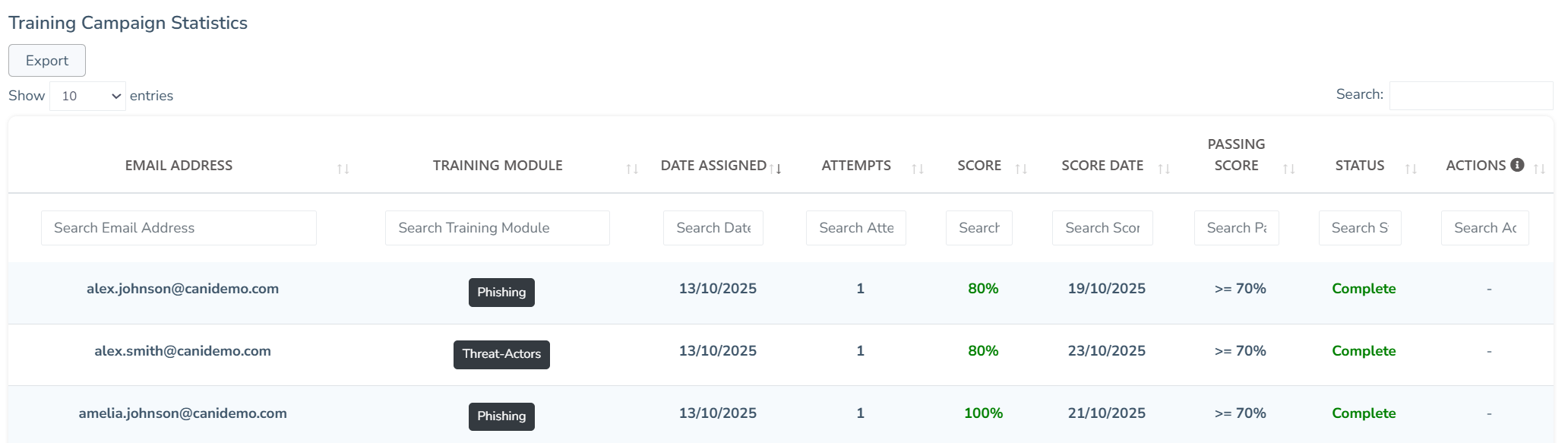Sort the Attempts column via arrow icon
Image resolution: width=1568 pixels, height=443 pixels.
917,169
